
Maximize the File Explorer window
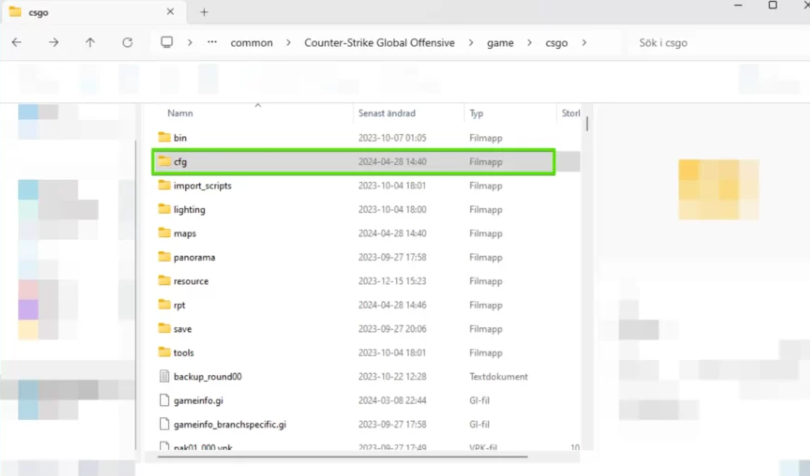773,5
